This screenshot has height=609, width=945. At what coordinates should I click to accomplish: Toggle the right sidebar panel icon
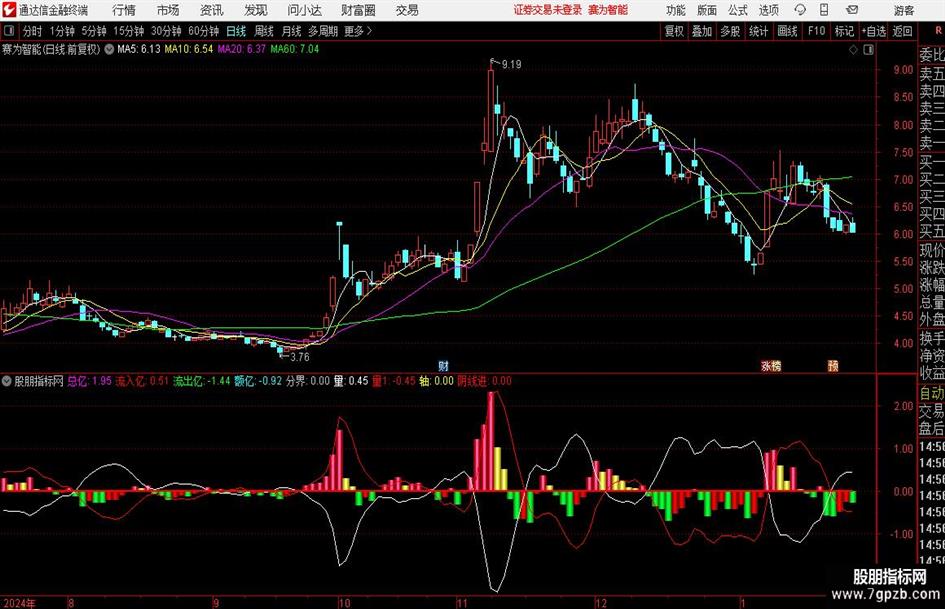[868, 50]
